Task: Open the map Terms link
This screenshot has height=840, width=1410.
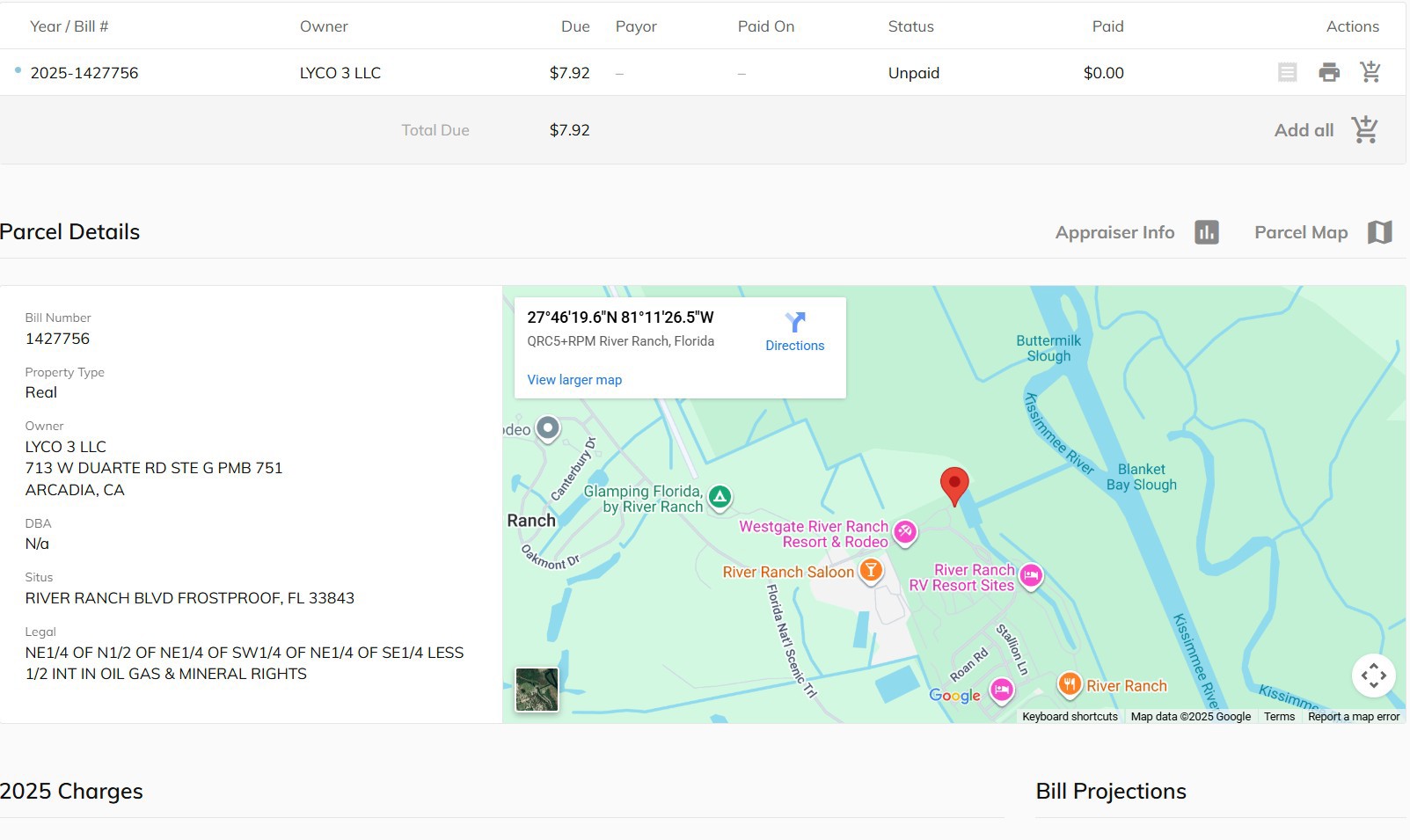Action: tap(1279, 717)
